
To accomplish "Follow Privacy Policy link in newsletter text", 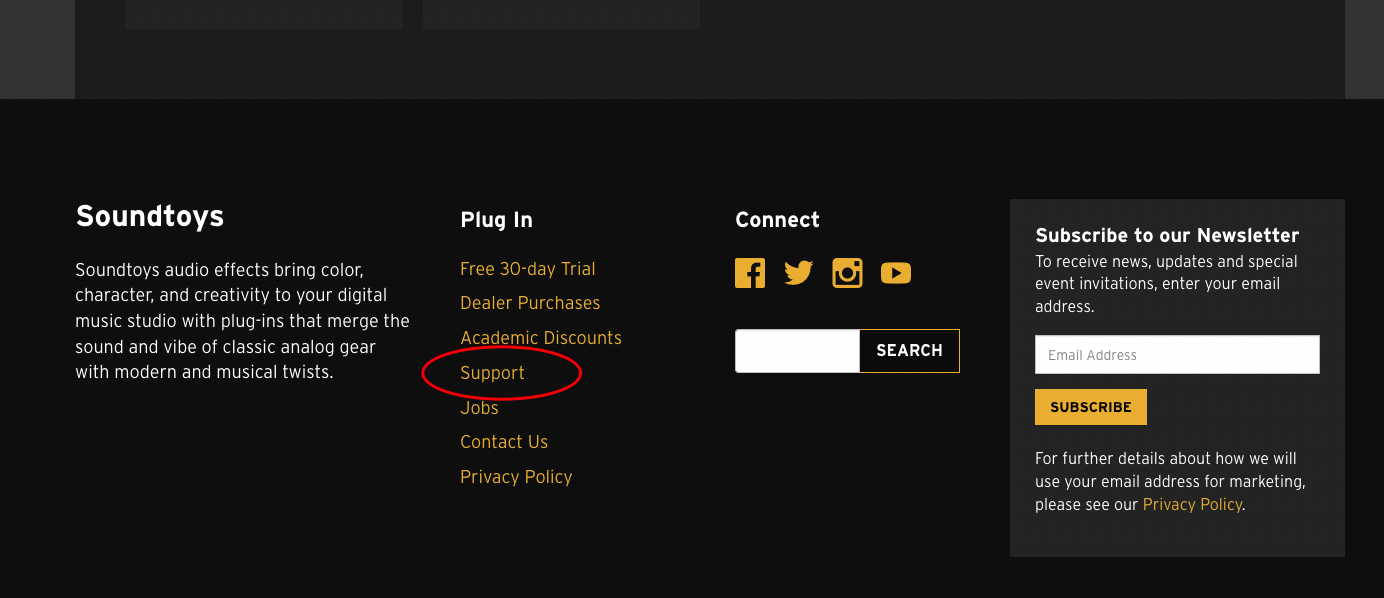I will tap(1192, 505).
